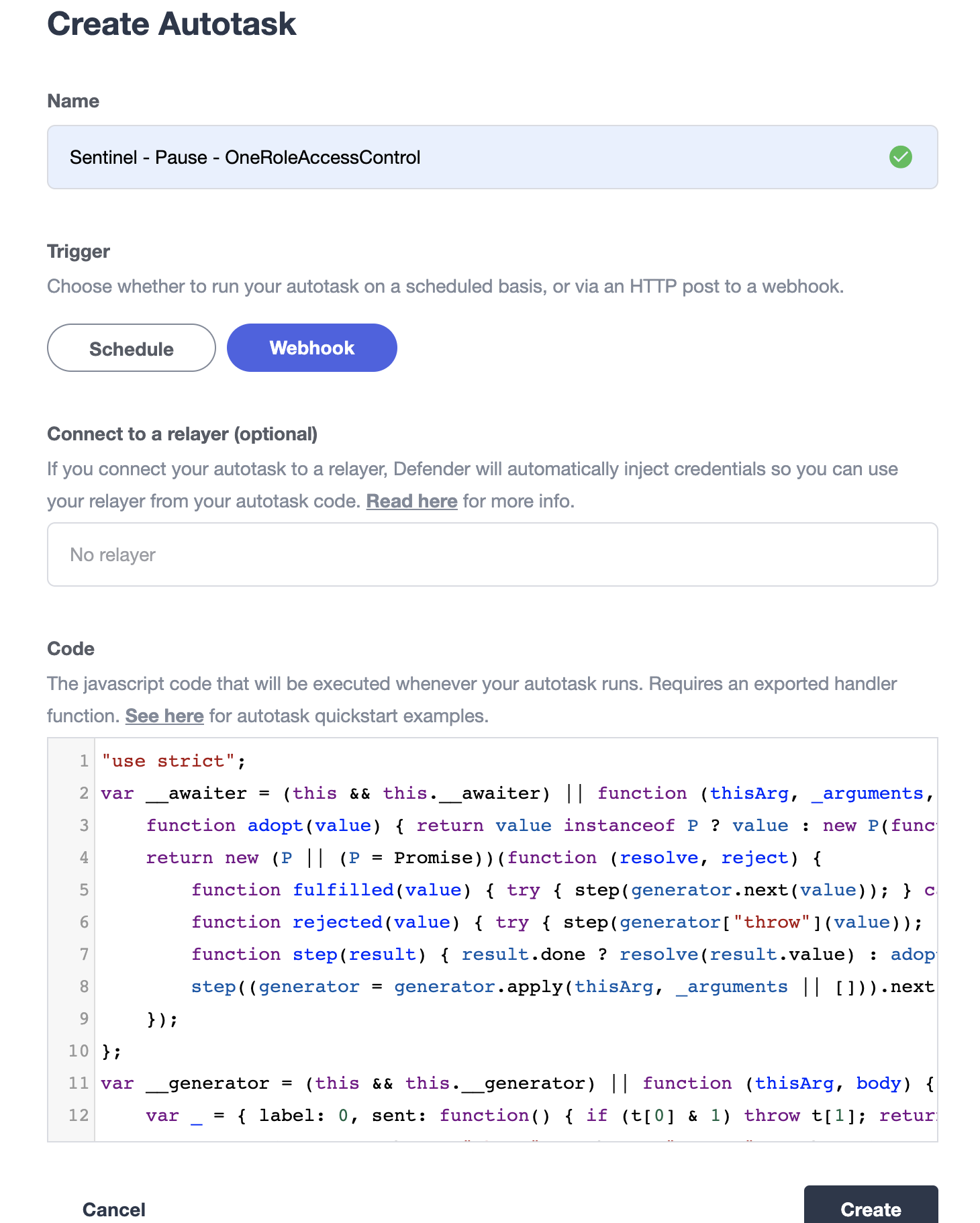The height and width of the screenshot is (1223, 980).
Task: Open the Read here relayer link
Action: click(411, 501)
